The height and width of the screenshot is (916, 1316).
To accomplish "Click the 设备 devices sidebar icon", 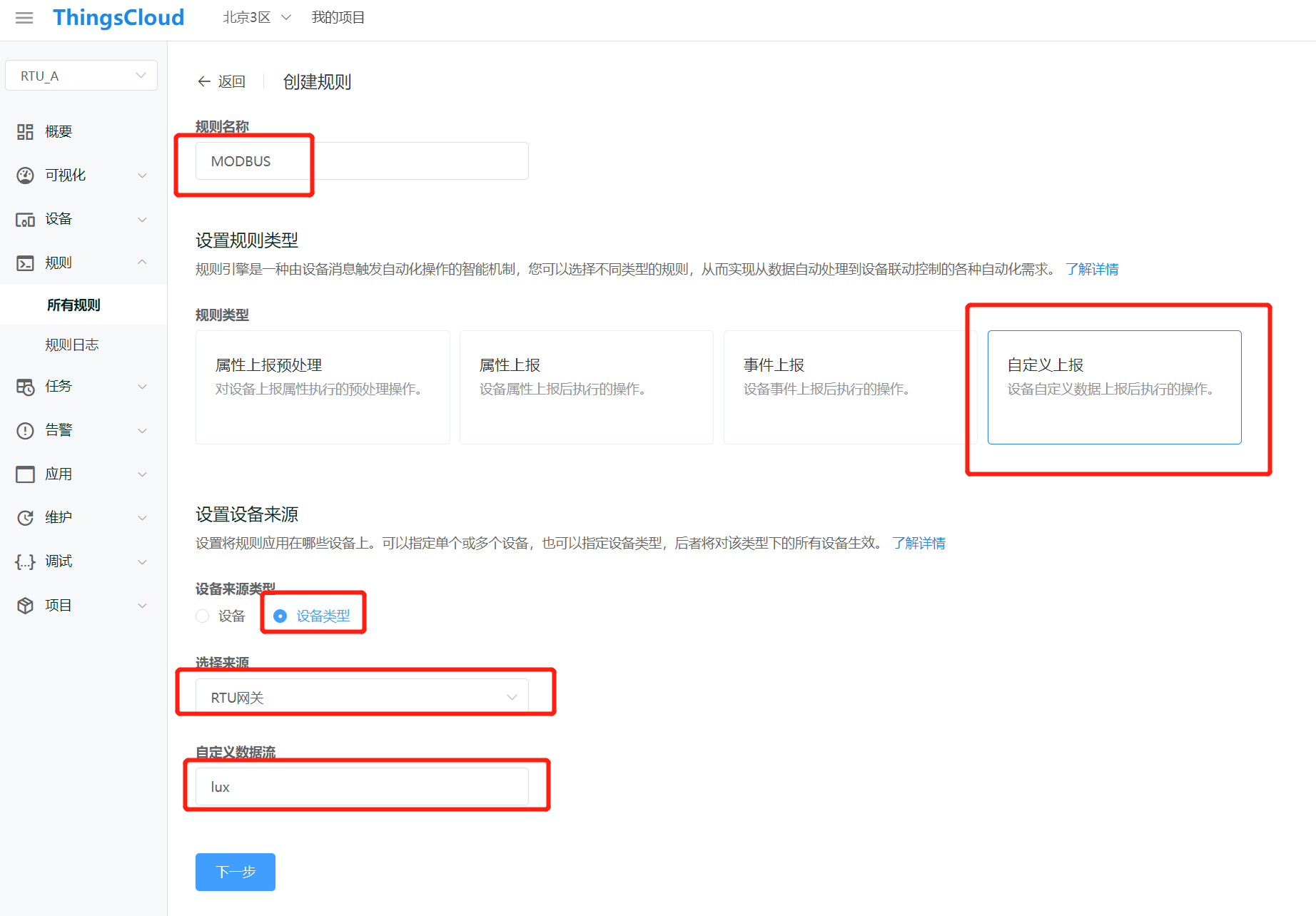I will pyautogui.click(x=25, y=219).
